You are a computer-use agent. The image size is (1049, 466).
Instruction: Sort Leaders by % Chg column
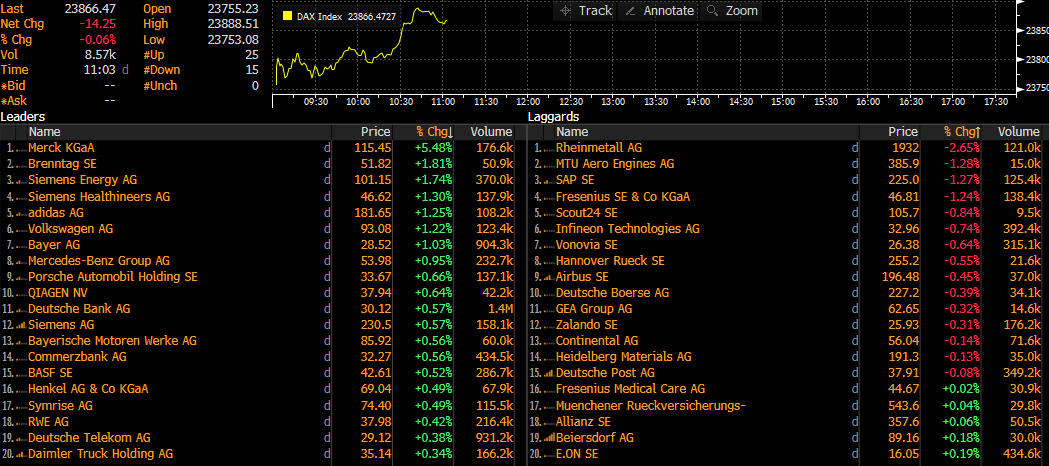click(435, 132)
